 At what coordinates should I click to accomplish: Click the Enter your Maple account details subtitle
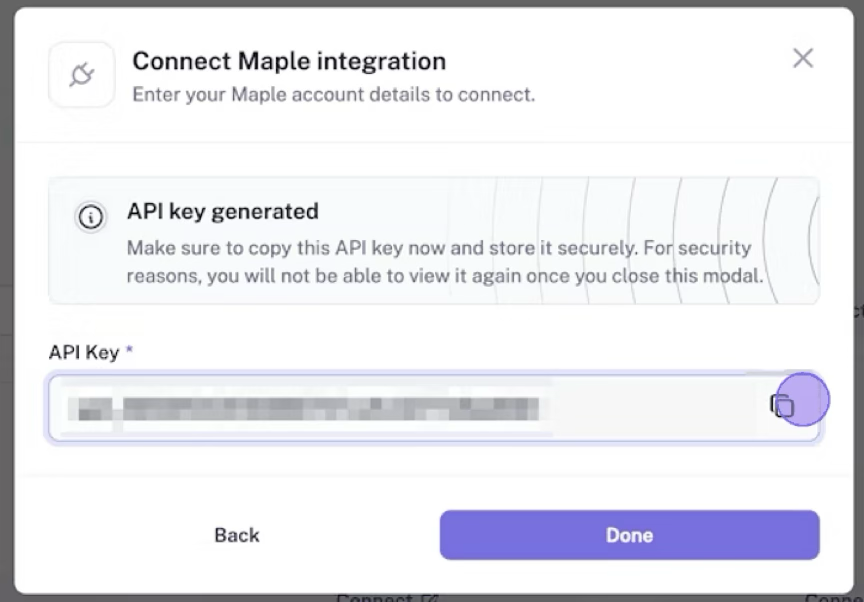coord(334,95)
